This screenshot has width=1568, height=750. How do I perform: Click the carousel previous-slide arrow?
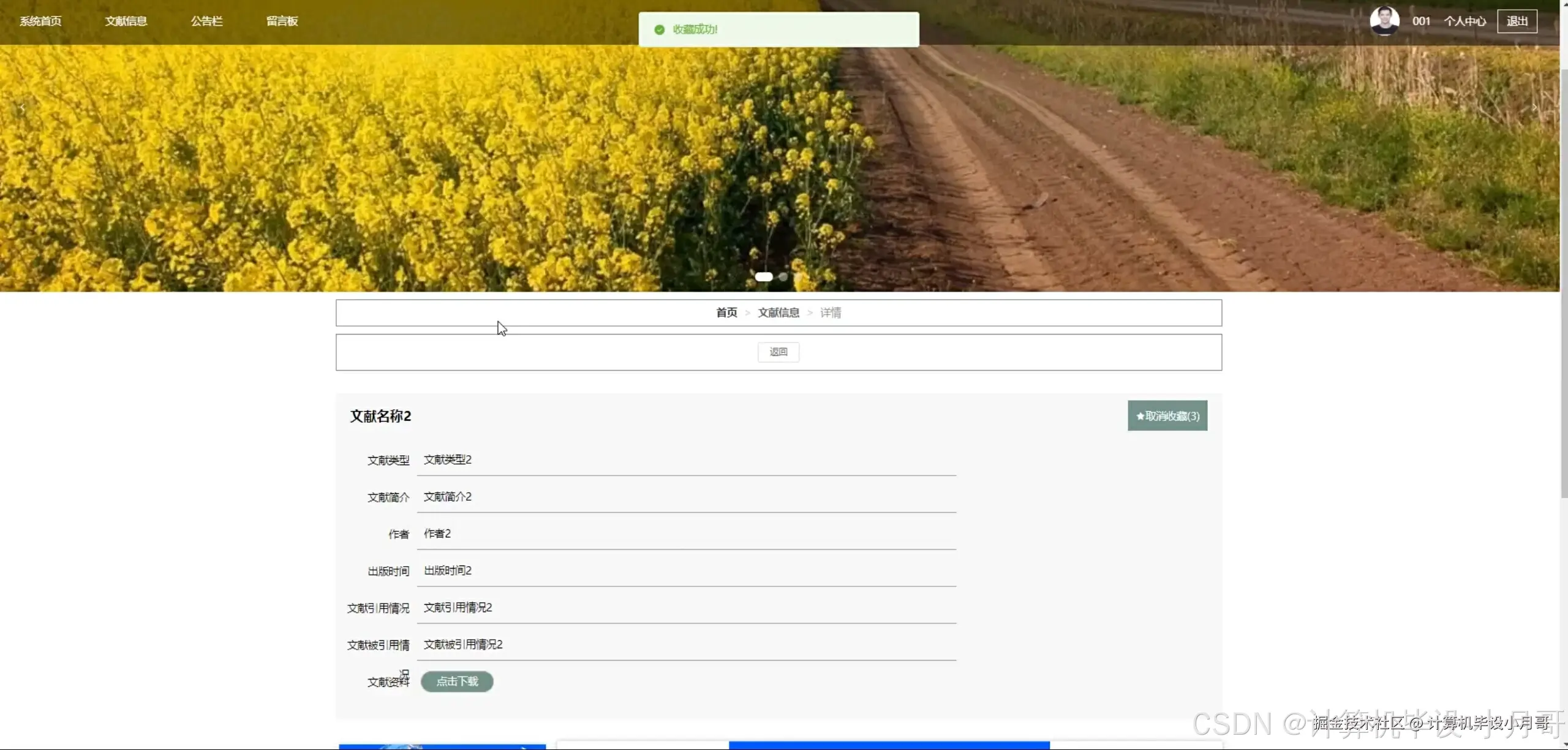coord(23,108)
